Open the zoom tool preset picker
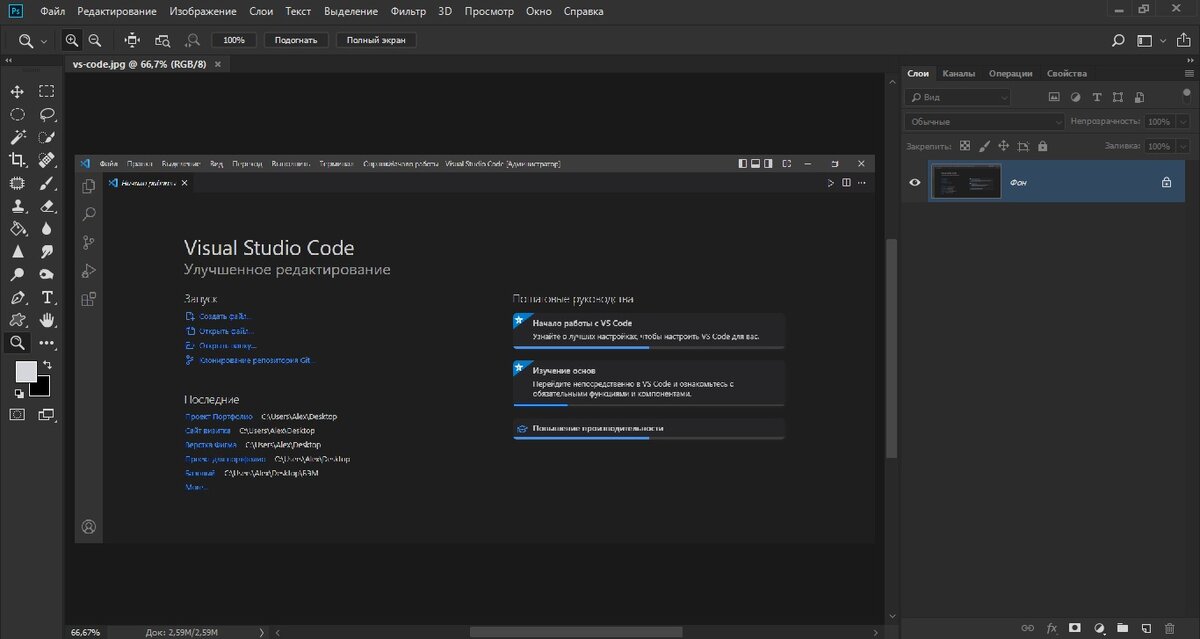 pos(31,41)
